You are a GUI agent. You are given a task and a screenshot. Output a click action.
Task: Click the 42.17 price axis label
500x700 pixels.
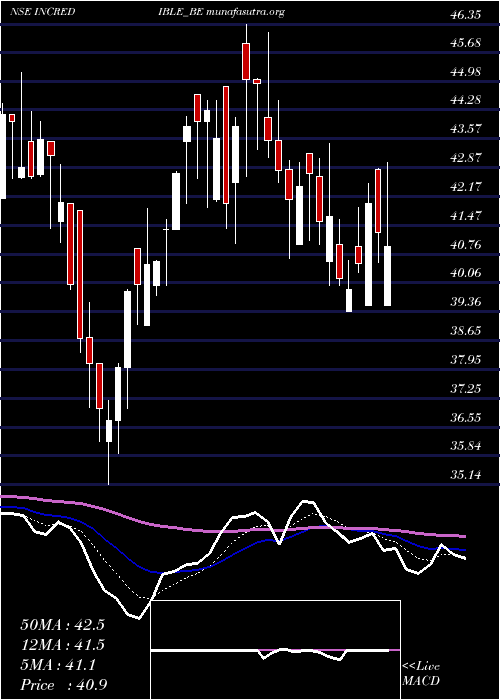point(465,187)
